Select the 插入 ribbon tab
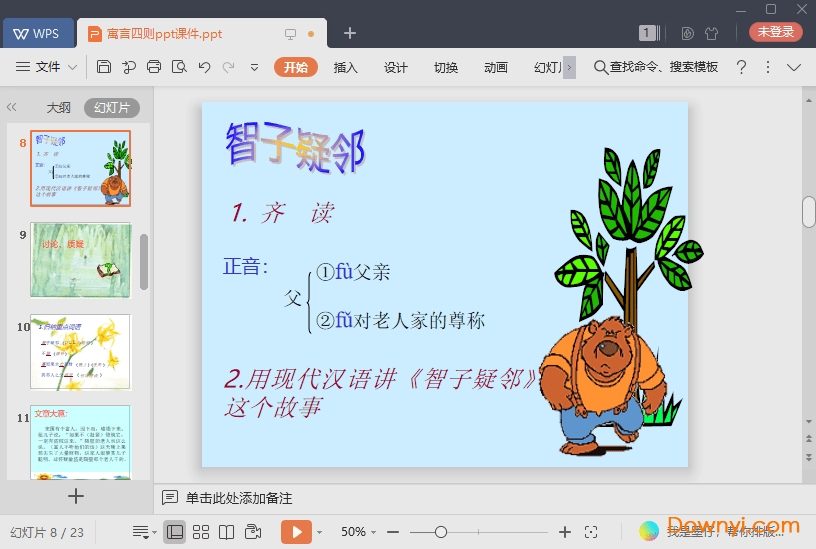The height and width of the screenshot is (549, 816). click(346, 67)
